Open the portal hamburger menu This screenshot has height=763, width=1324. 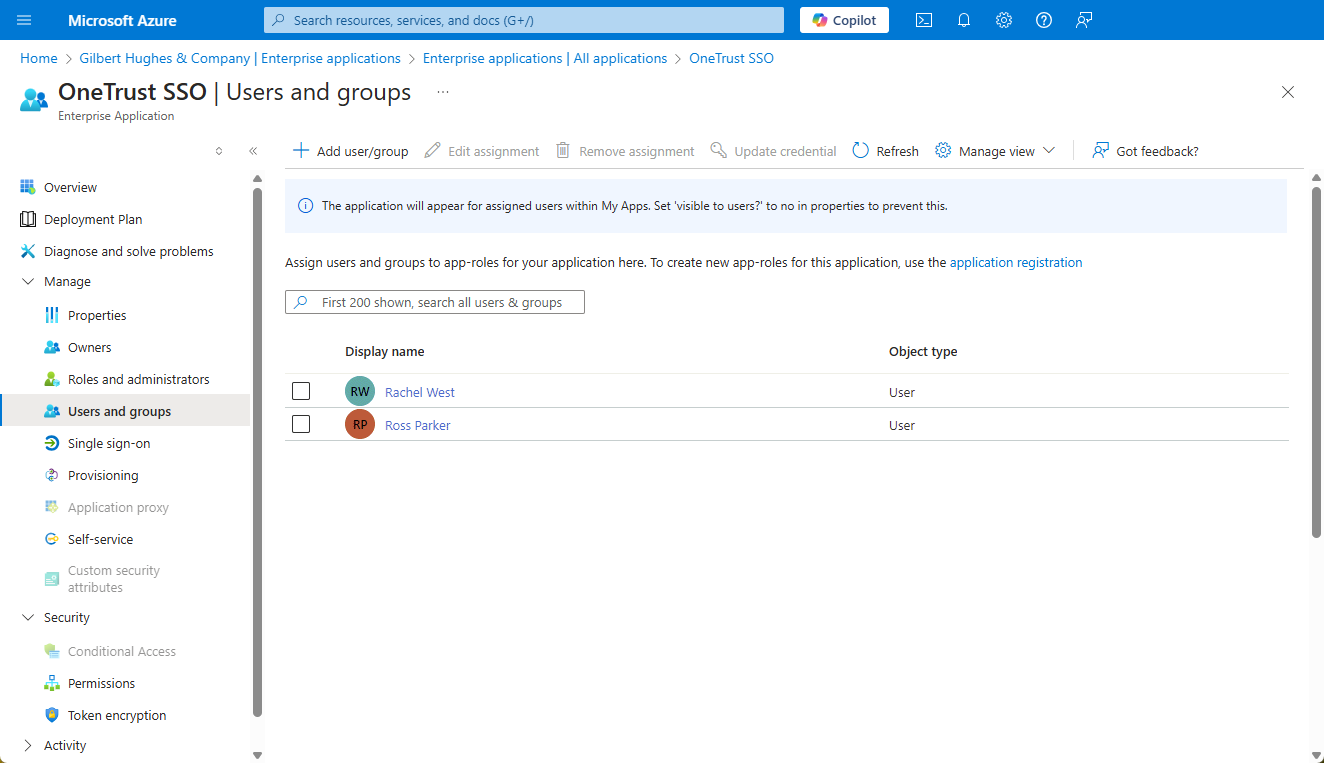[x=23, y=19]
